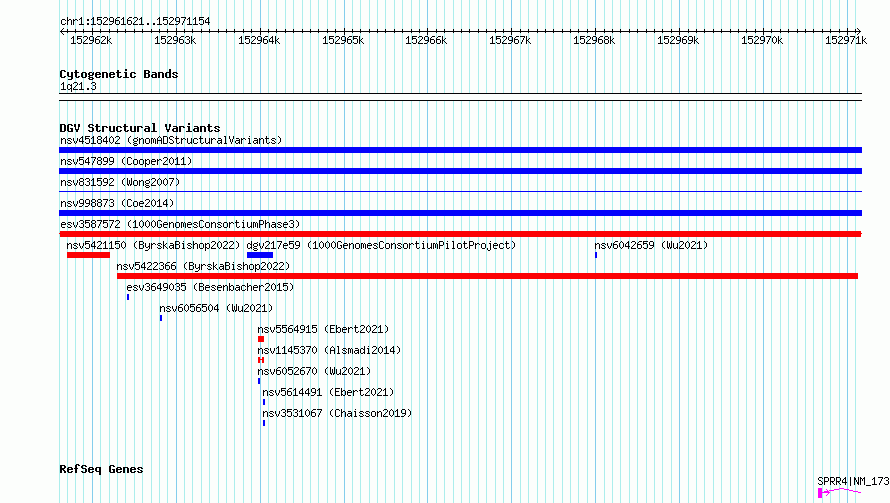The width and height of the screenshot is (890, 503).
Task: Click the dgv217e59 PilotProject variant label
Action: [x=381, y=245]
